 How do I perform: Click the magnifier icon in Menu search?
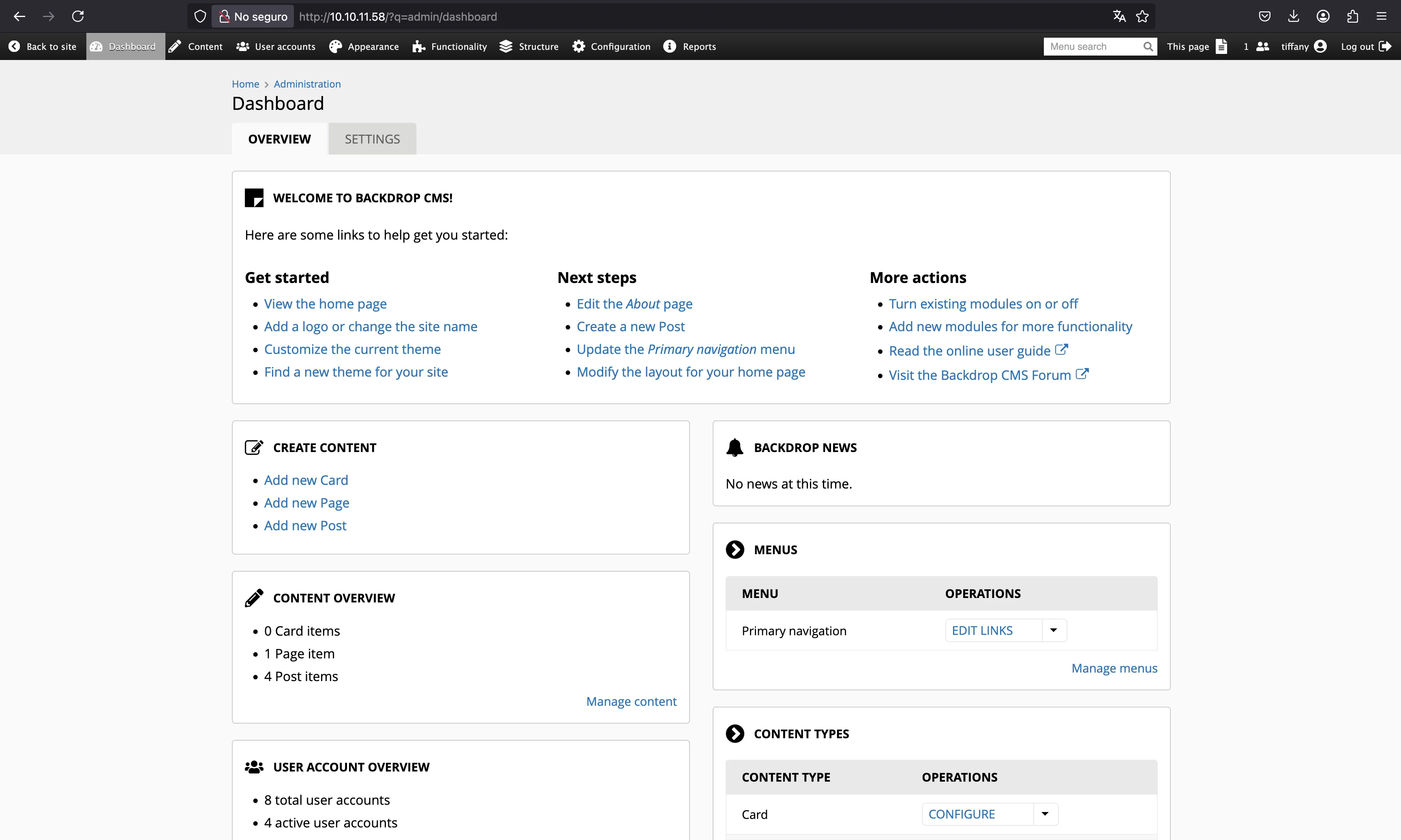click(x=1148, y=46)
